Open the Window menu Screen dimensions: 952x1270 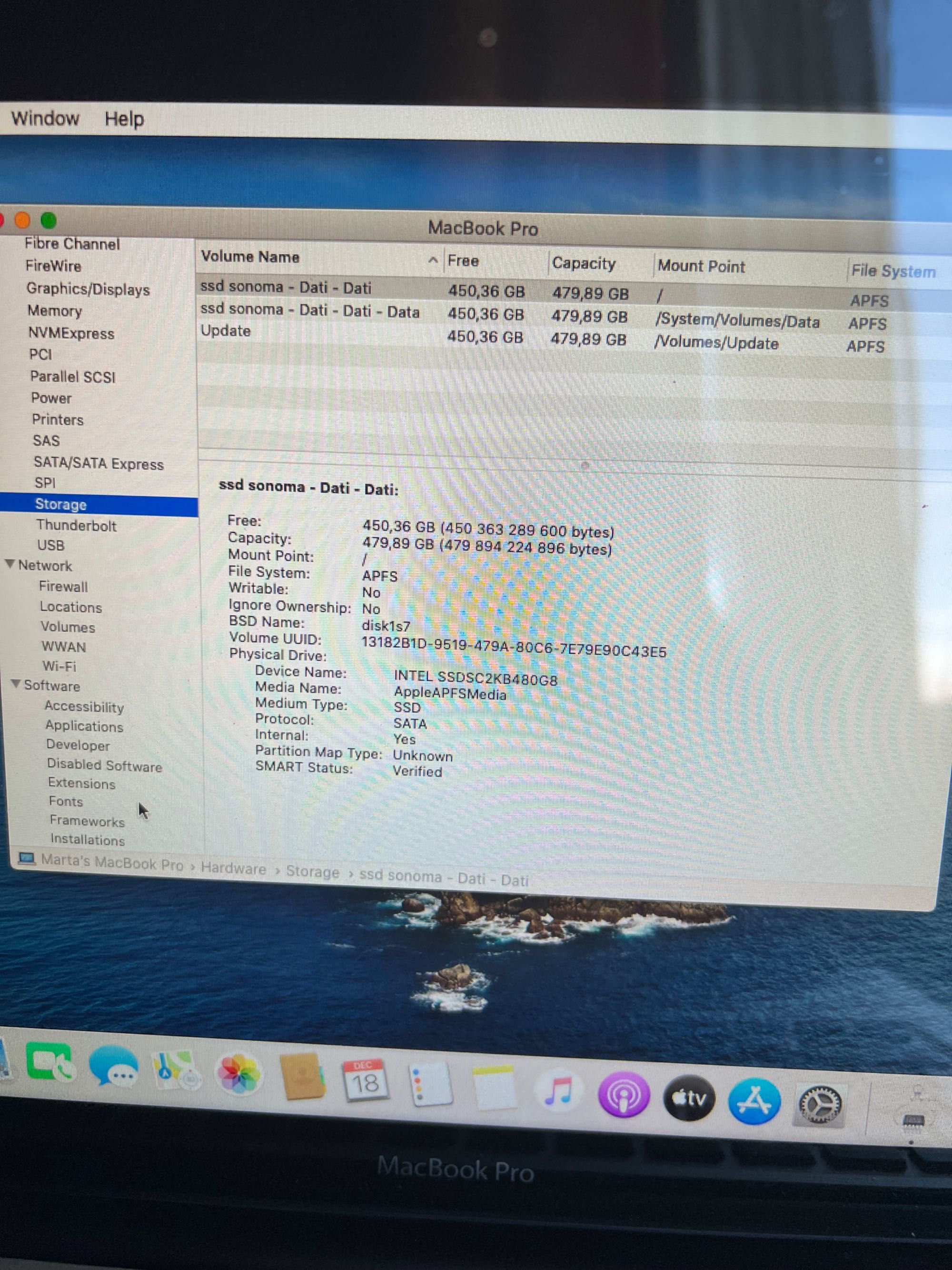click(x=45, y=118)
